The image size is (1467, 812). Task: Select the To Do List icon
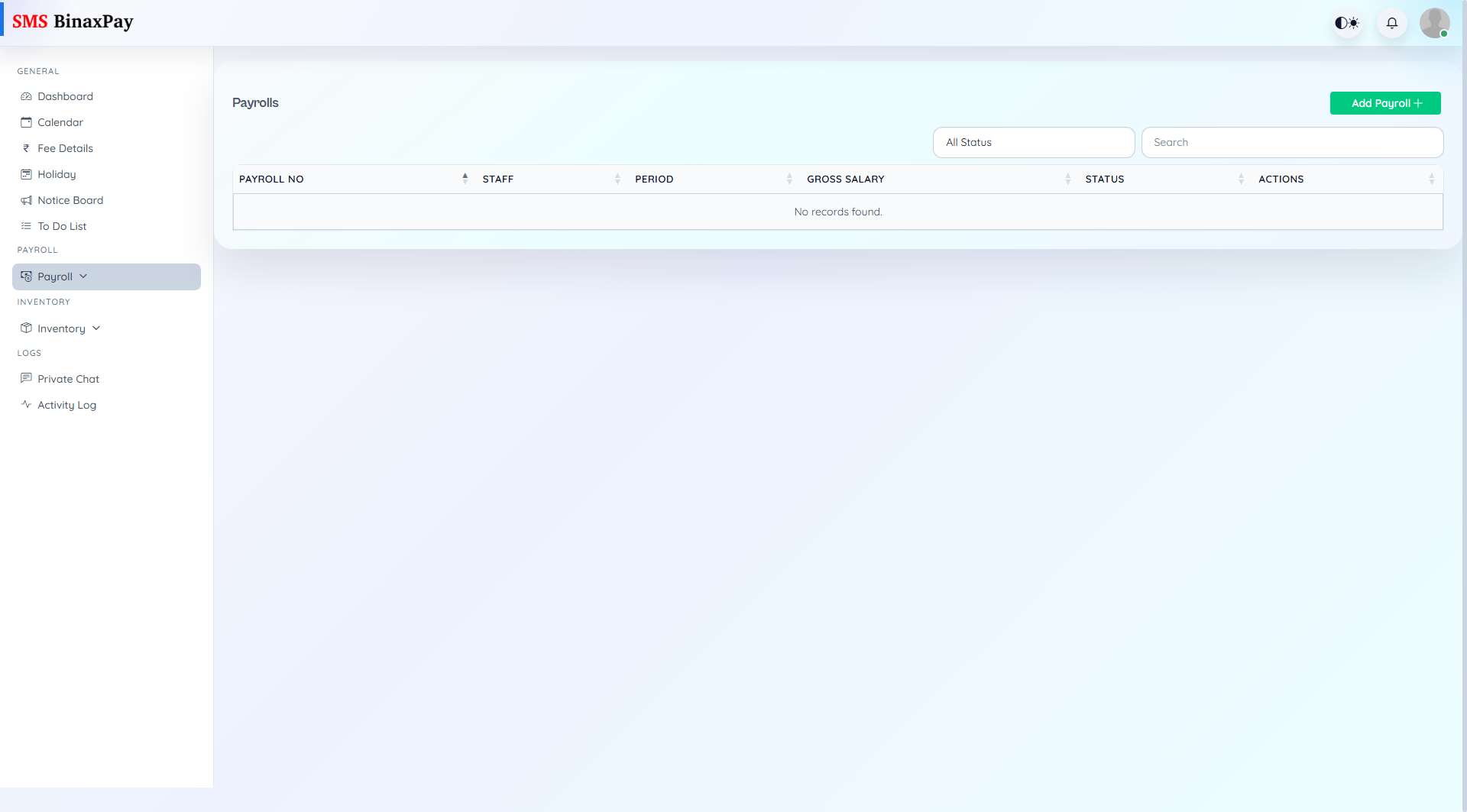pos(26,226)
